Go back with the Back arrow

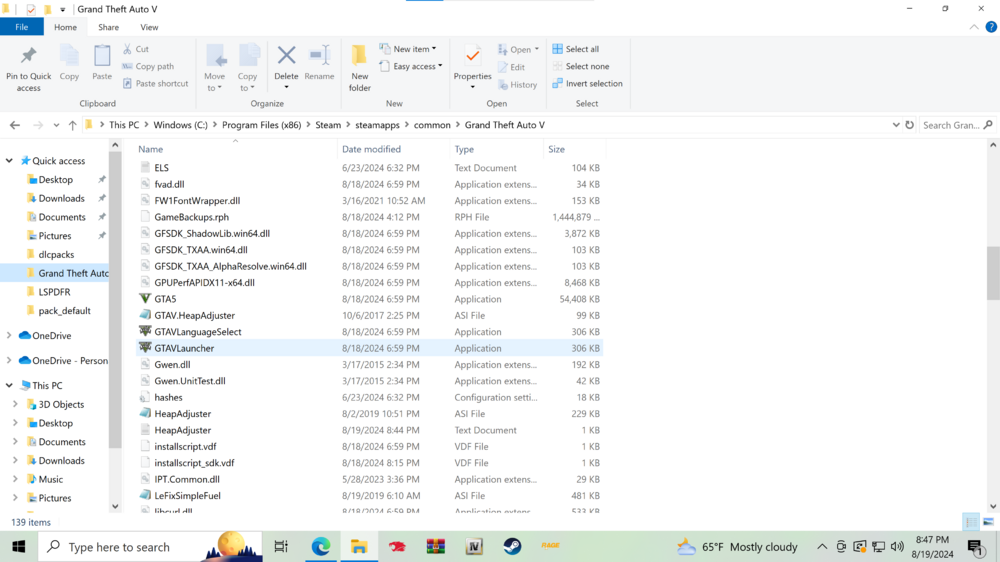[15, 125]
